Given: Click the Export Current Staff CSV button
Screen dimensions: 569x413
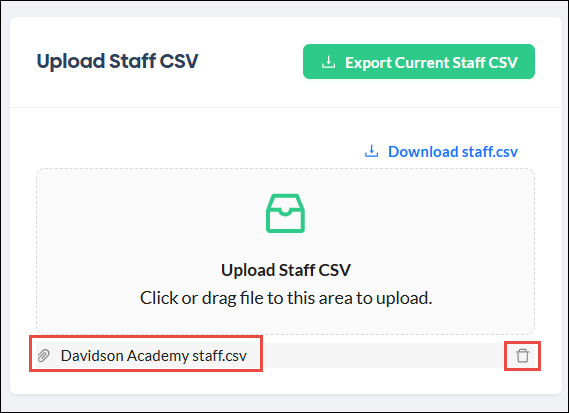Looking at the screenshot, I should [419, 62].
